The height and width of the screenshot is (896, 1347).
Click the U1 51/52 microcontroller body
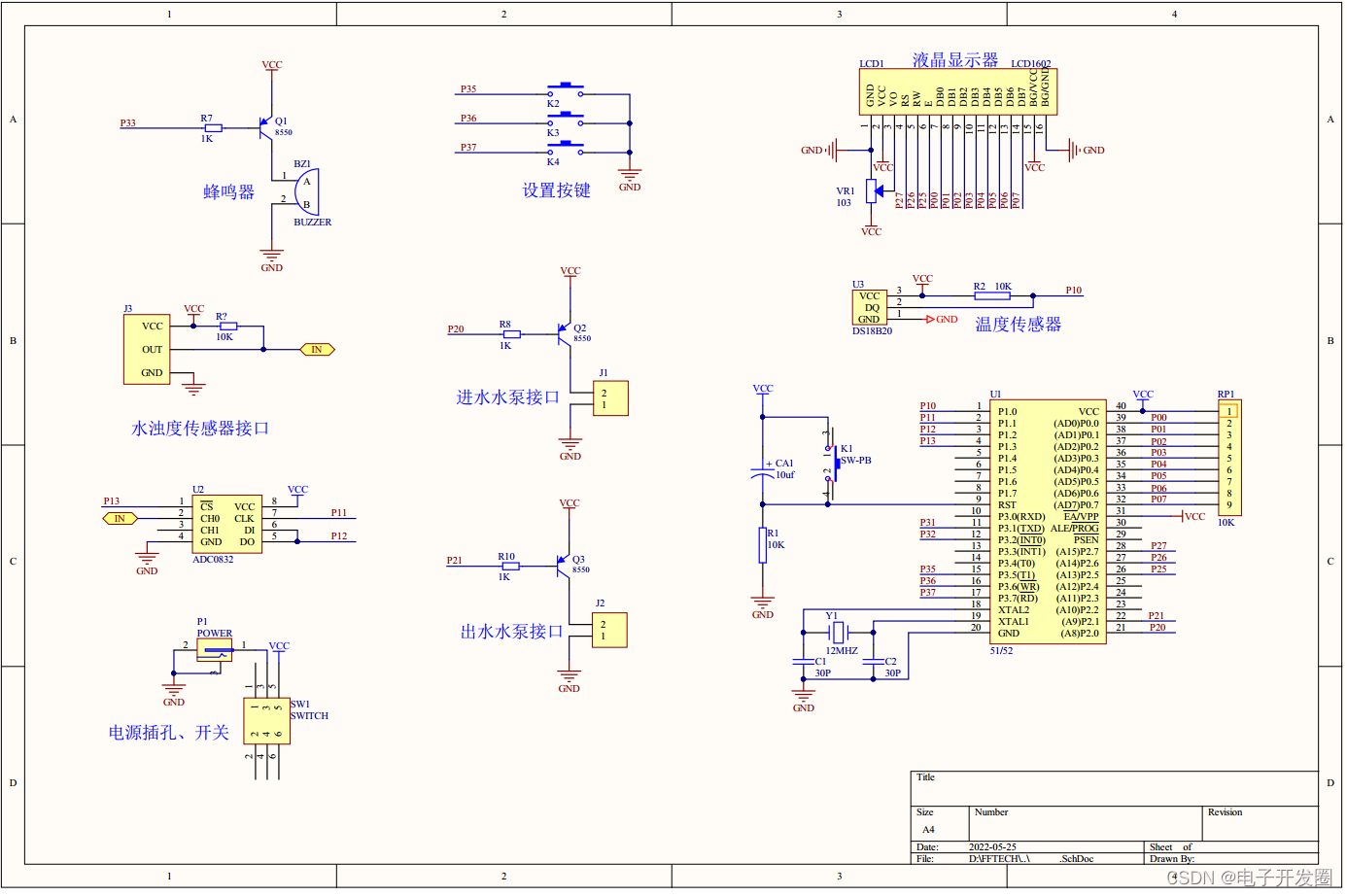coord(1048,522)
